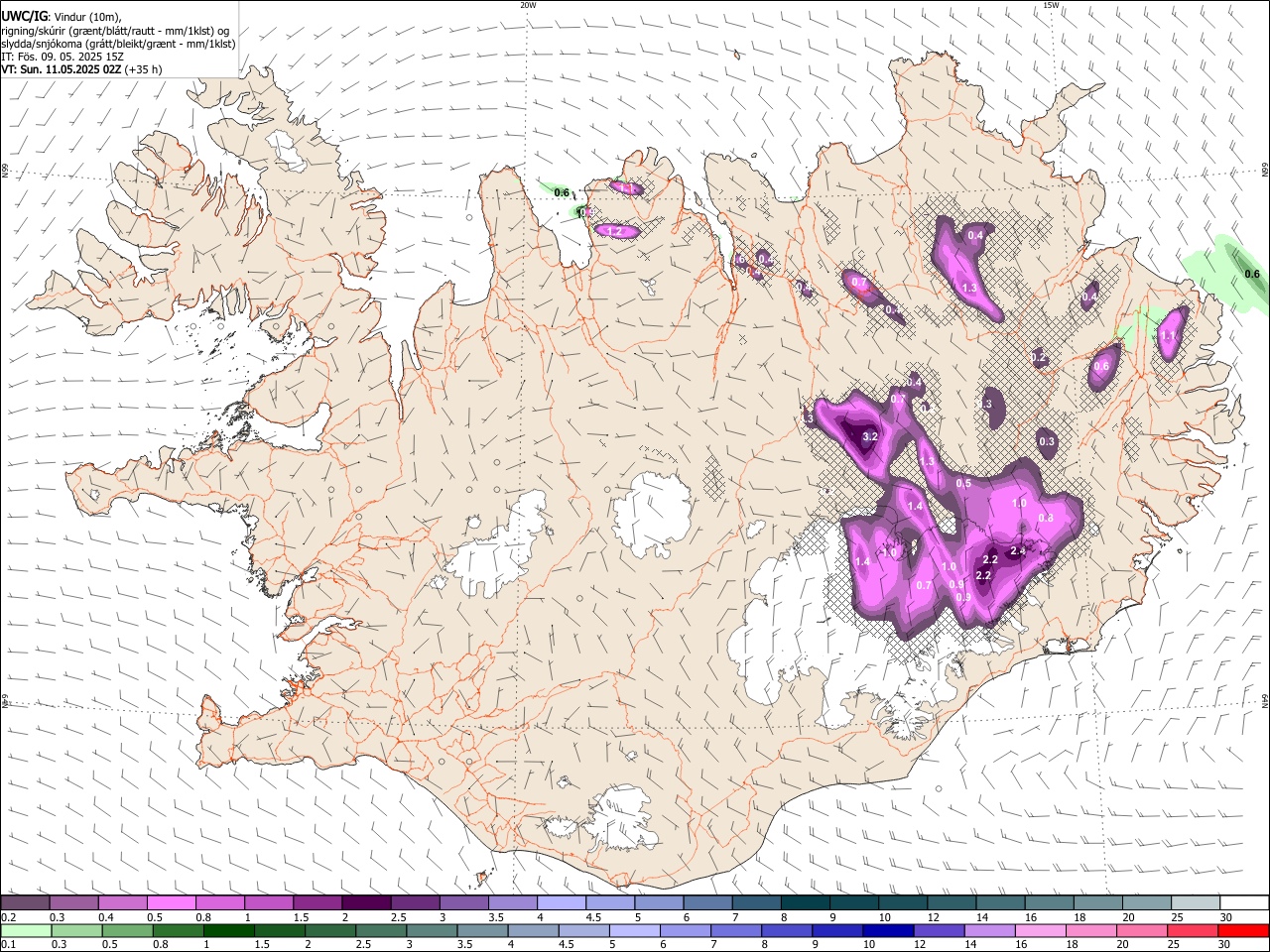Image resolution: width=1270 pixels, height=952 pixels.
Task: Click the 0.1 label on the bottom color scale
Action: point(8,944)
